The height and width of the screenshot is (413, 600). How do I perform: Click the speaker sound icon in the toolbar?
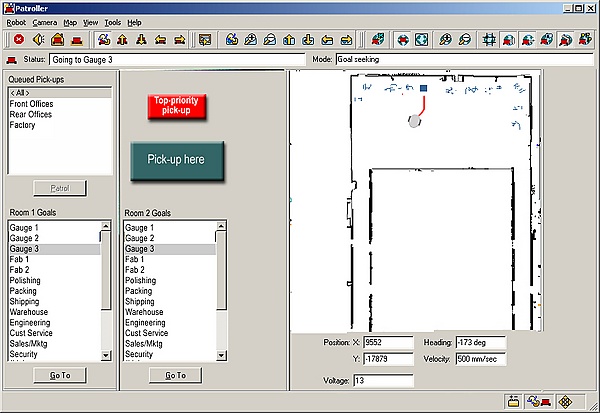tap(37, 40)
